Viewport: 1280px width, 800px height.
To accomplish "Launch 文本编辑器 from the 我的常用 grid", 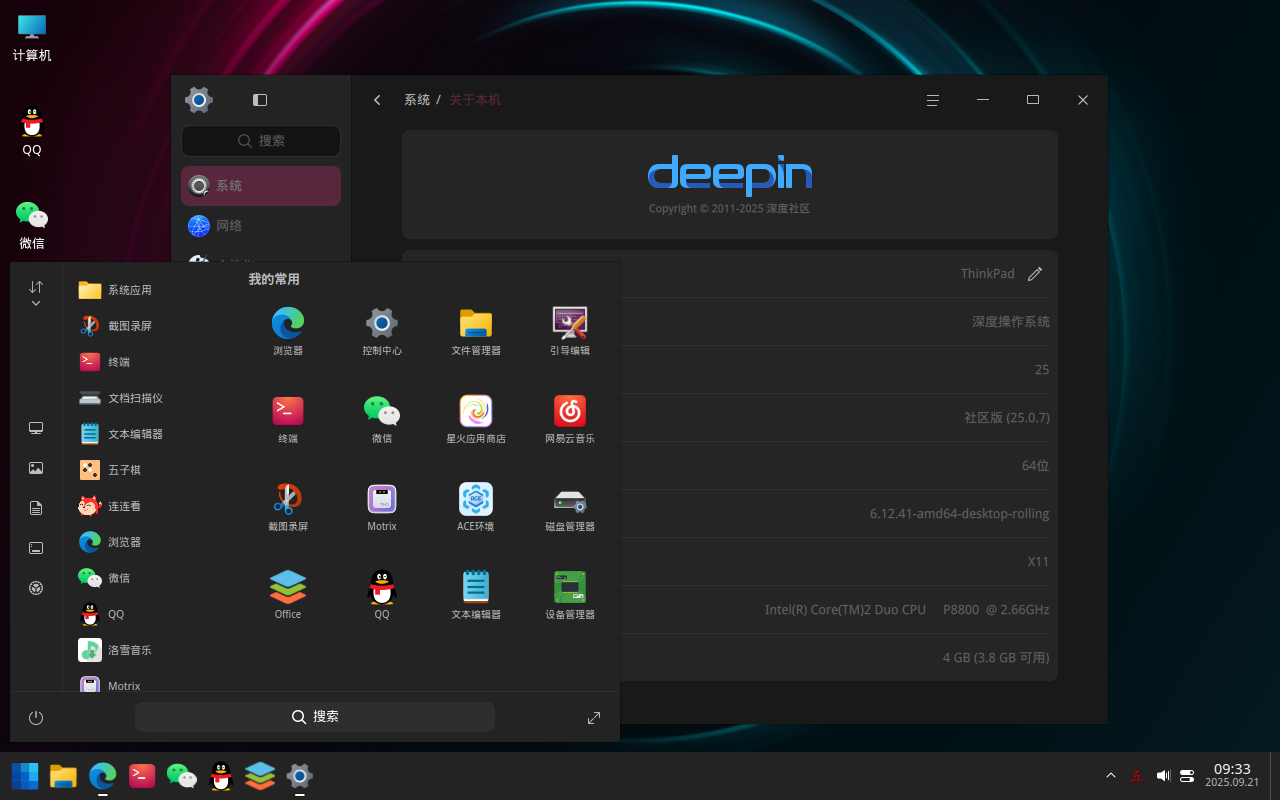I will point(476,595).
